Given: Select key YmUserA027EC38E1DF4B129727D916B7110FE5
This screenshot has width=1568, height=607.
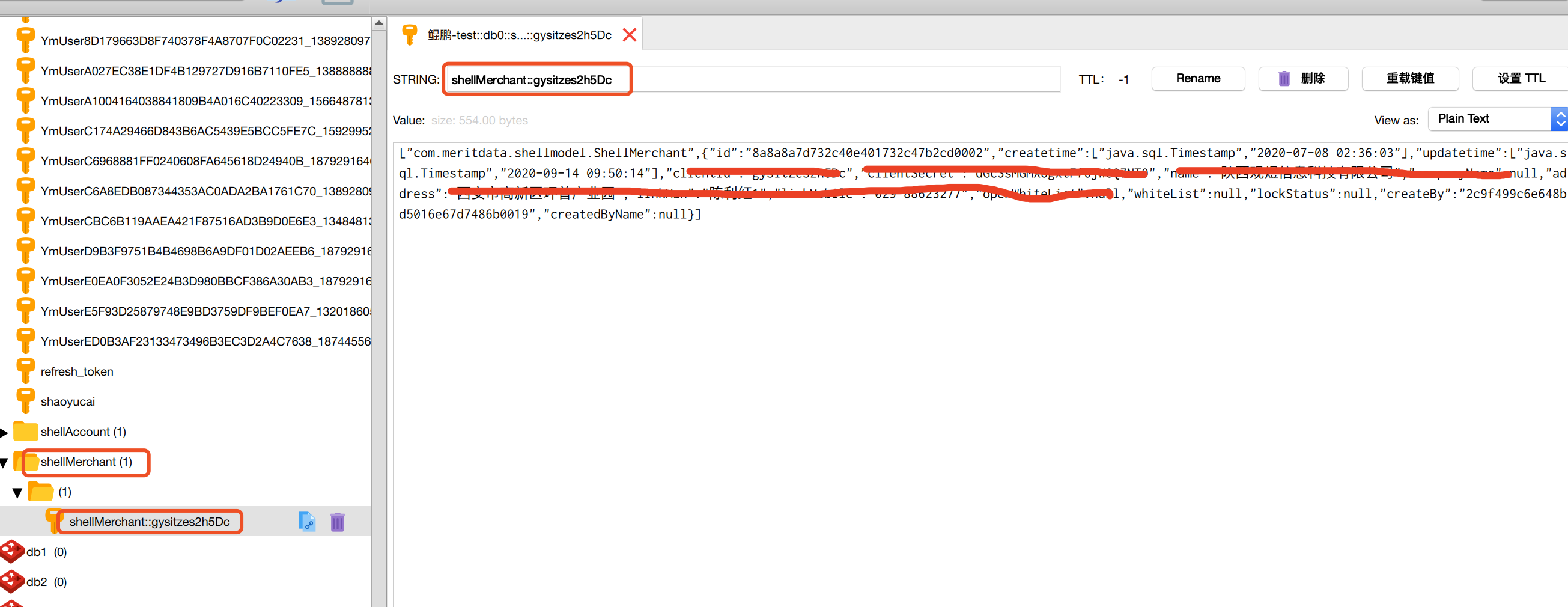Looking at the screenshot, I should pos(205,71).
